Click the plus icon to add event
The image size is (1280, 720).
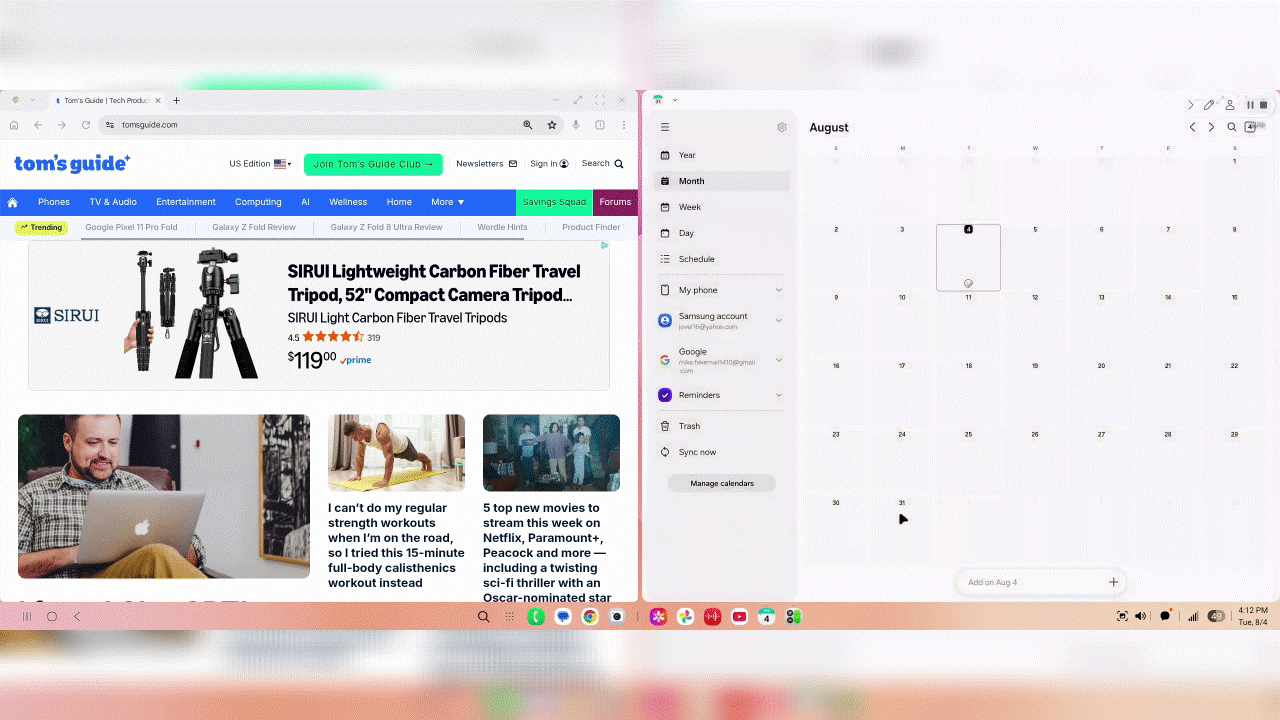pos(1113,582)
